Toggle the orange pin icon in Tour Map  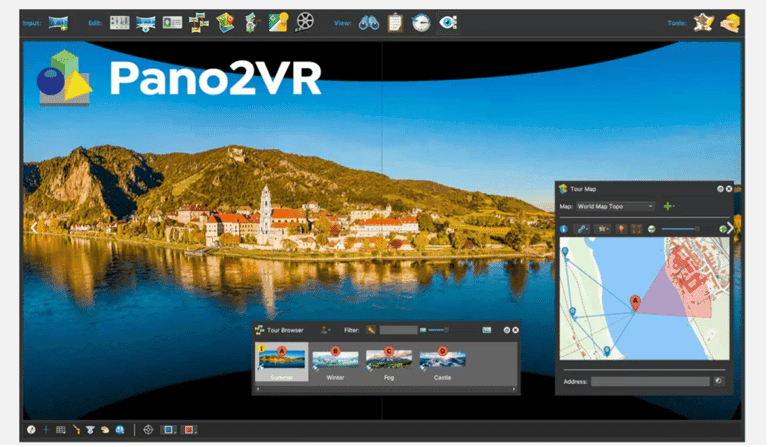[x=621, y=229]
